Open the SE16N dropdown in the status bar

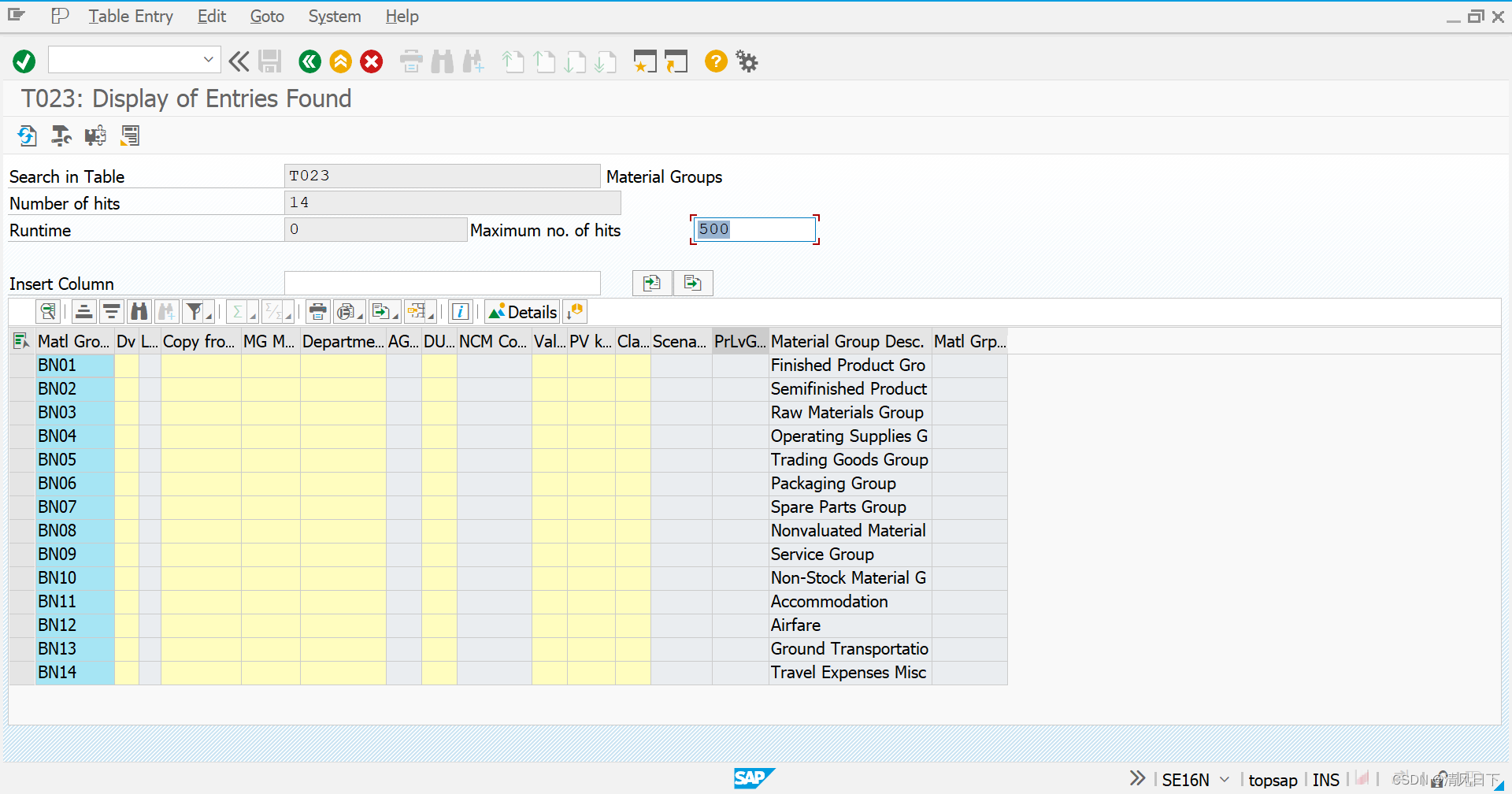(x=1222, y=779)
